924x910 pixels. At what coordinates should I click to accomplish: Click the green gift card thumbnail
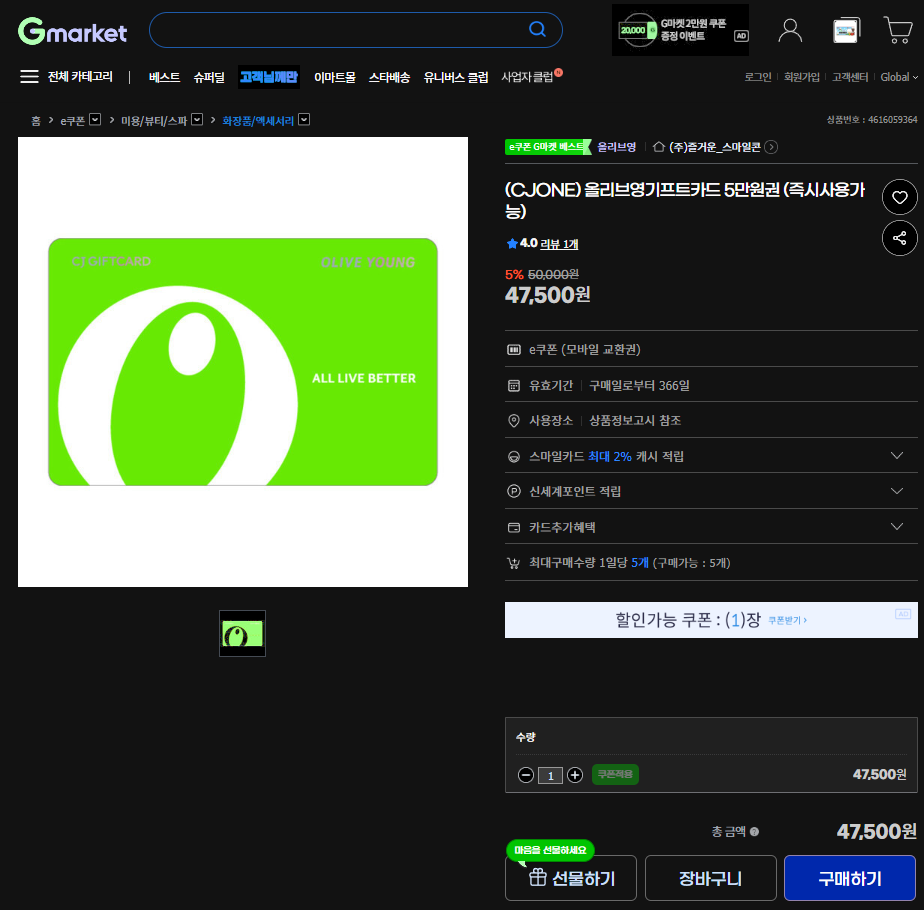pos(242,633)
